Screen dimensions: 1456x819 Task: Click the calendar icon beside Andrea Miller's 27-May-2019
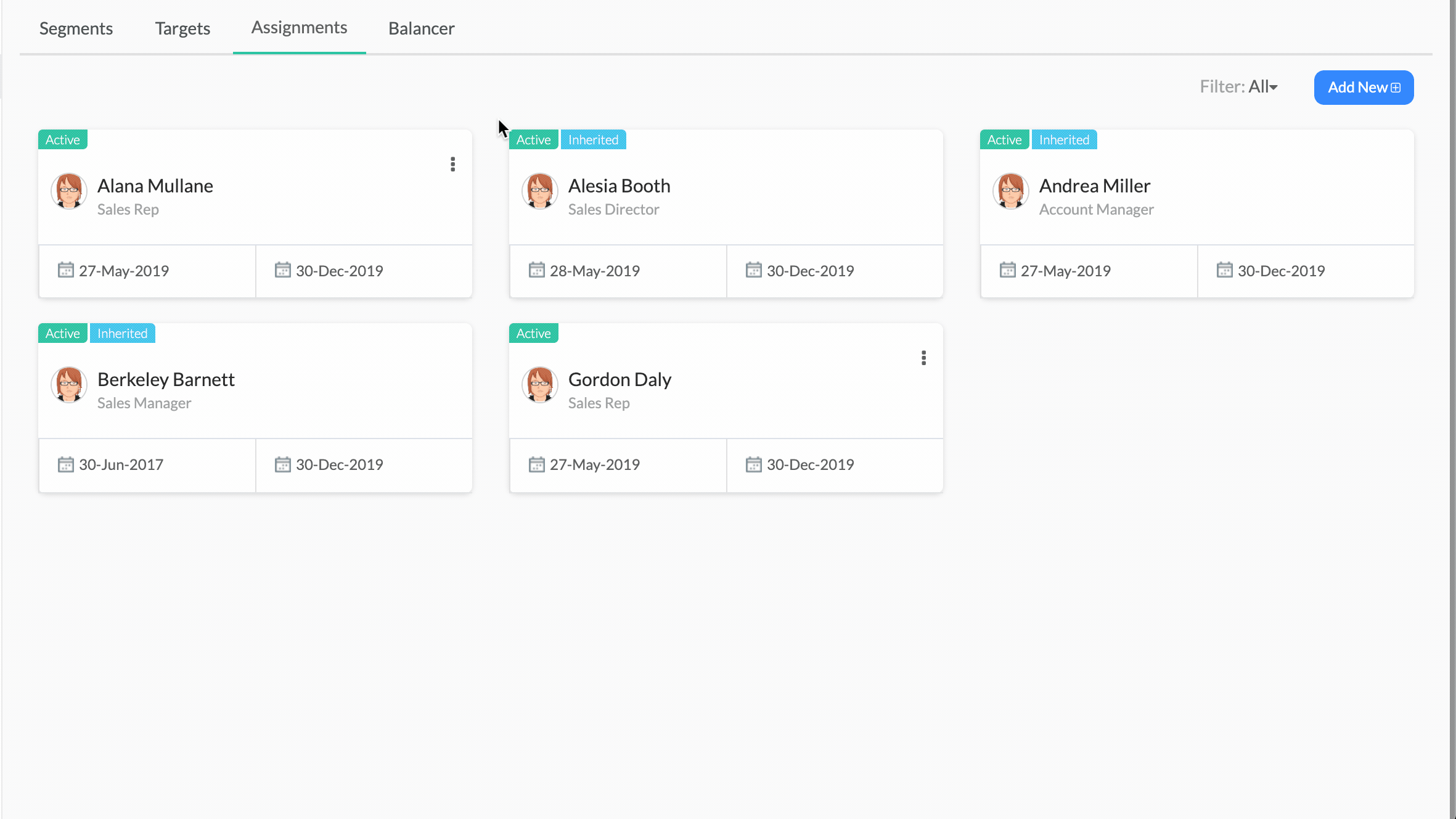[1008, 270]
